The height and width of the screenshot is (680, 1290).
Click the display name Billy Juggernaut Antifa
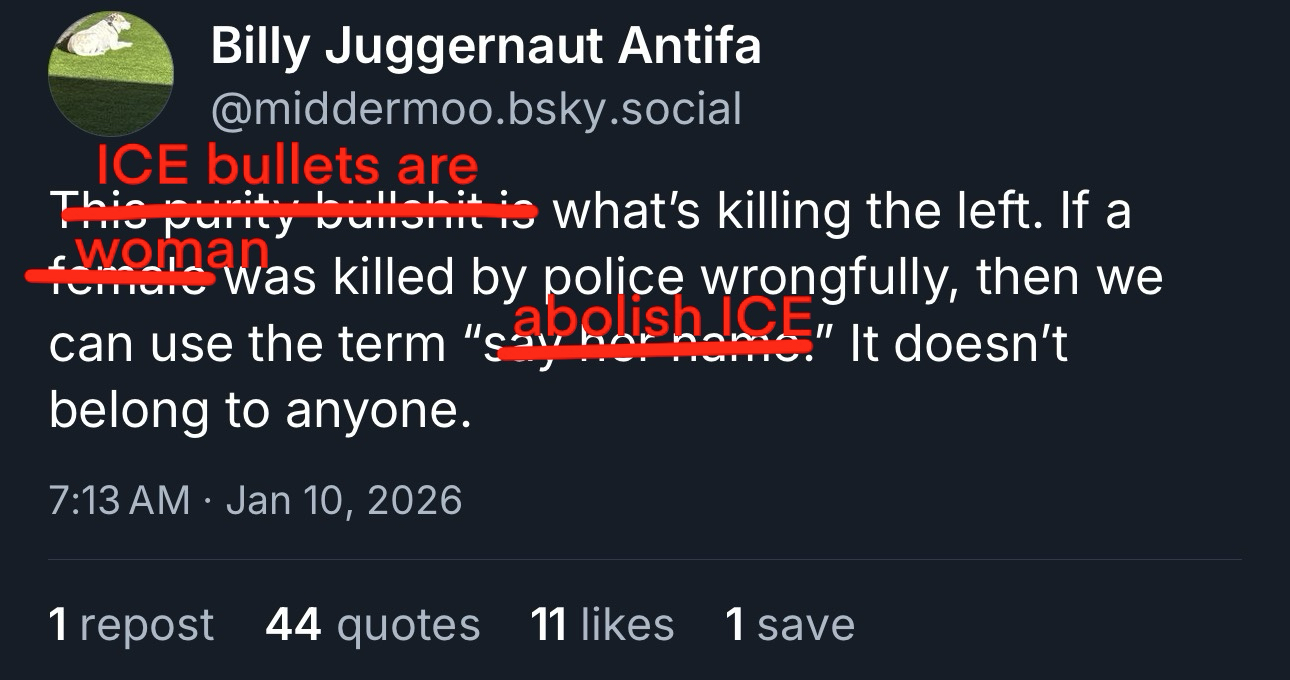coord(486,46)
